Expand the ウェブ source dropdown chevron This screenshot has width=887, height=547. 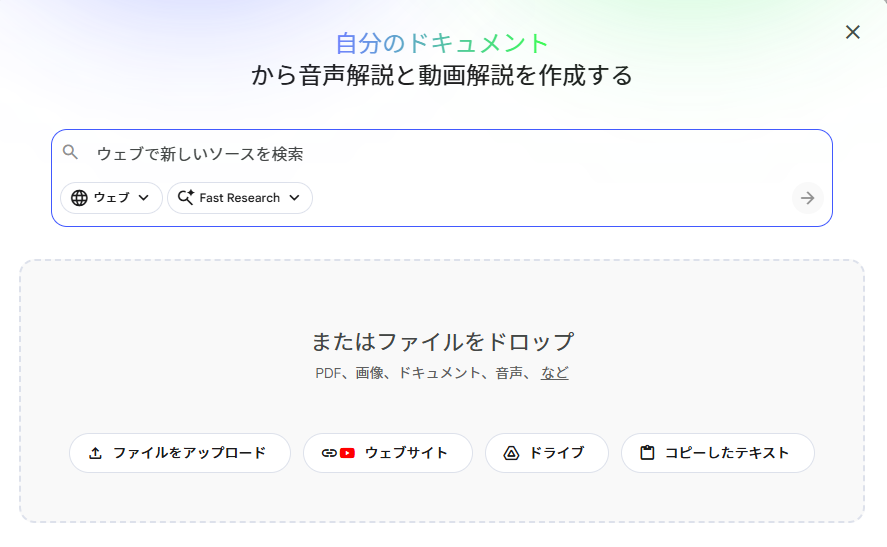(144, 198)
